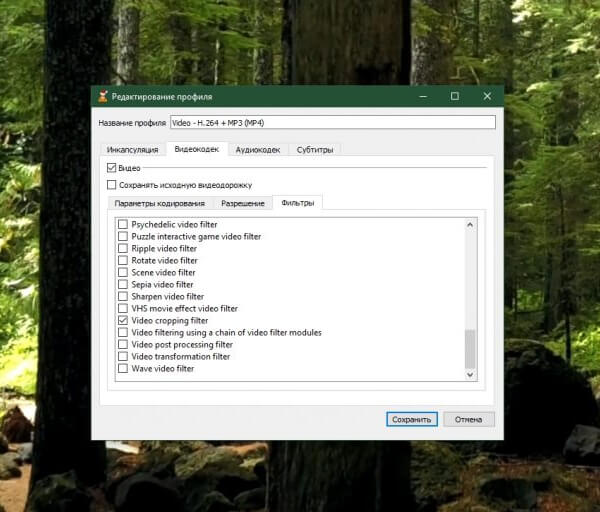Open the Аудиокодек tab
This screenshot has height=512, width=600.
click(257, 150)
